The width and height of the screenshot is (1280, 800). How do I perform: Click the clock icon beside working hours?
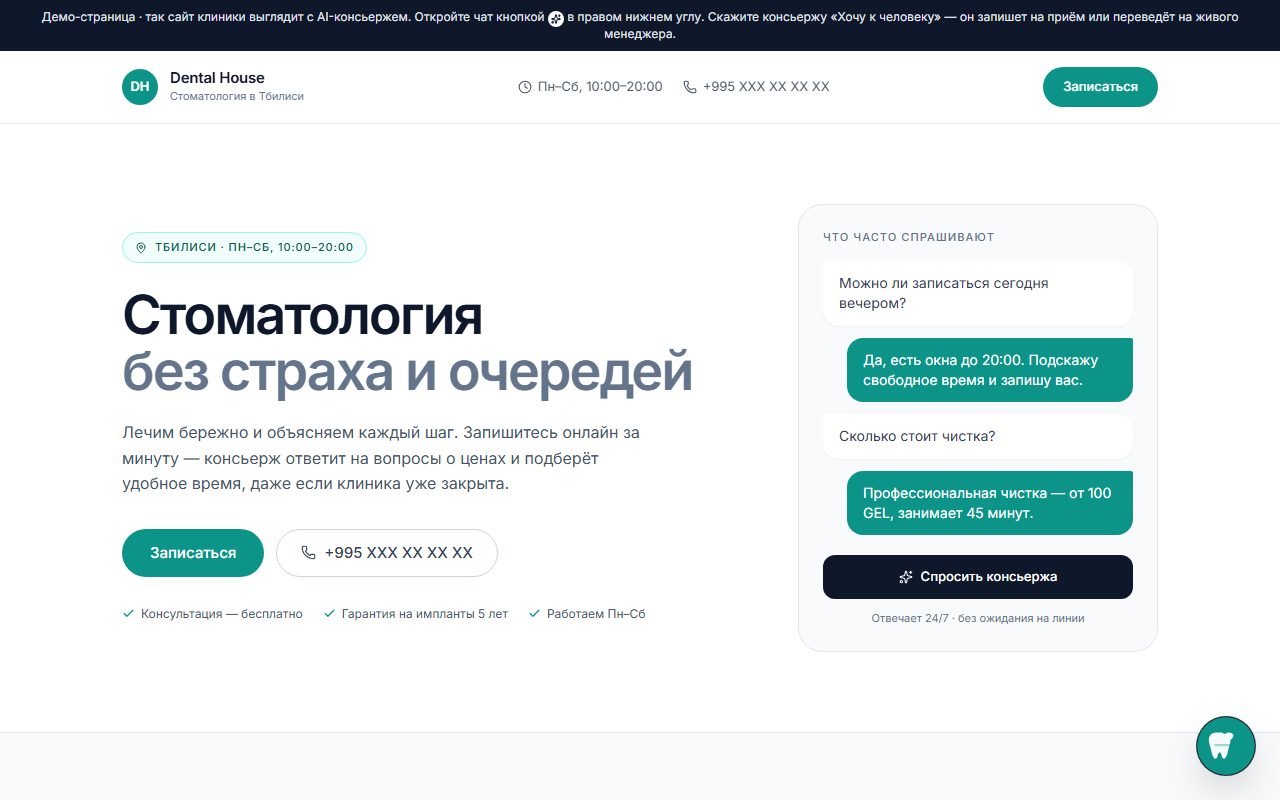pos(525,87)
